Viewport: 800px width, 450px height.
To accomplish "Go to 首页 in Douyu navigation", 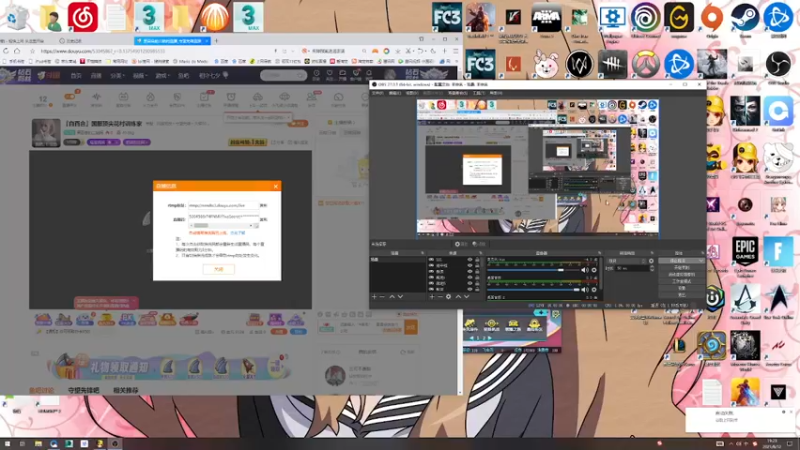I will click(x=76, y=76).
